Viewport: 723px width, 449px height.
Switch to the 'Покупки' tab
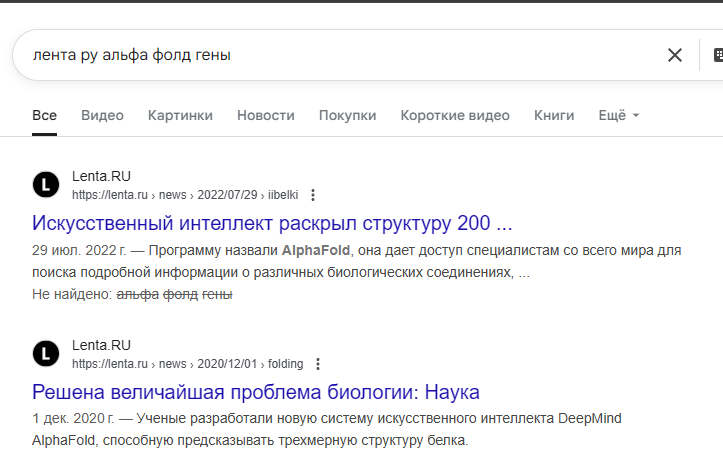click(x=348, y=115)
